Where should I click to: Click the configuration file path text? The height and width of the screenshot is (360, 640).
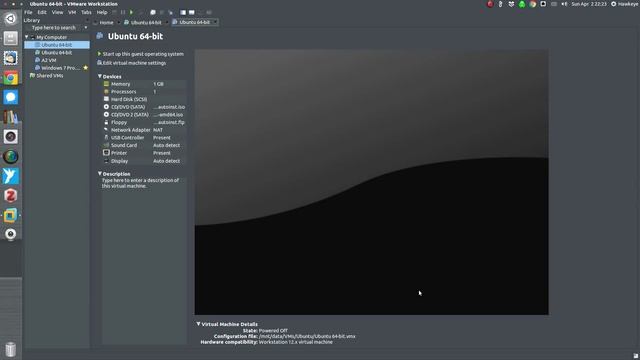coord(307,336)
